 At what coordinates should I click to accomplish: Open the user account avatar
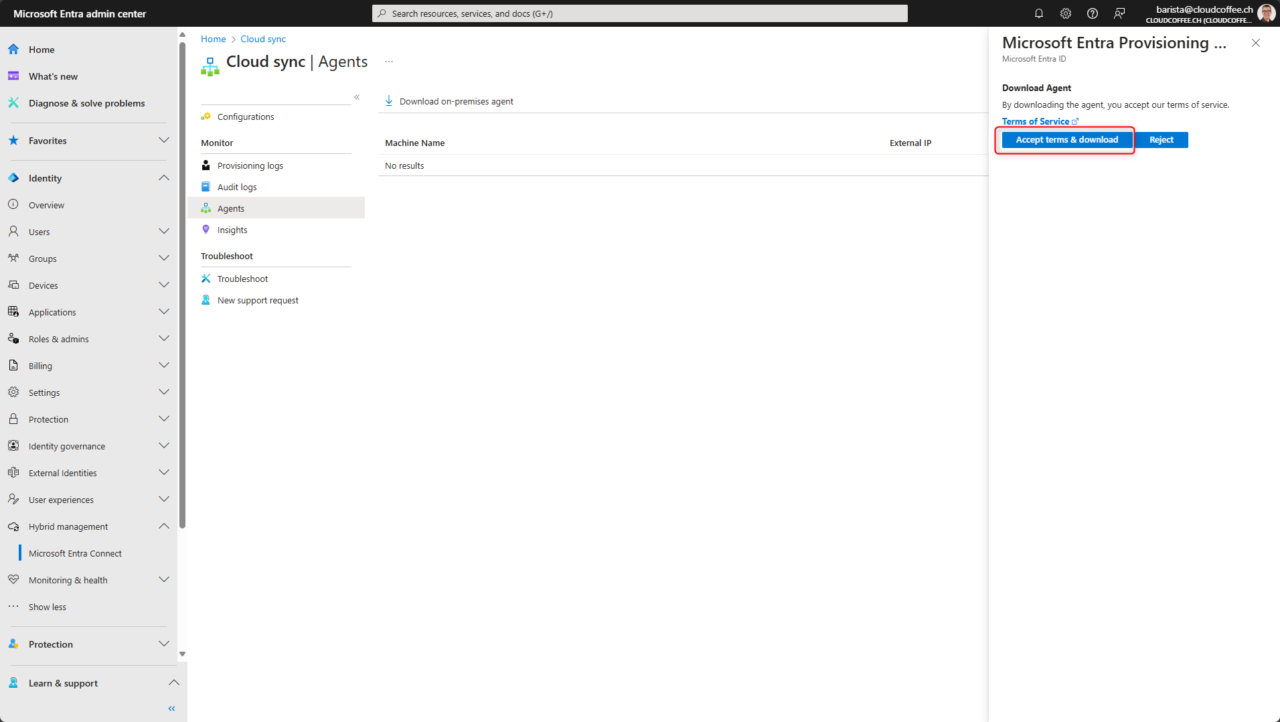pos(1266,13)
